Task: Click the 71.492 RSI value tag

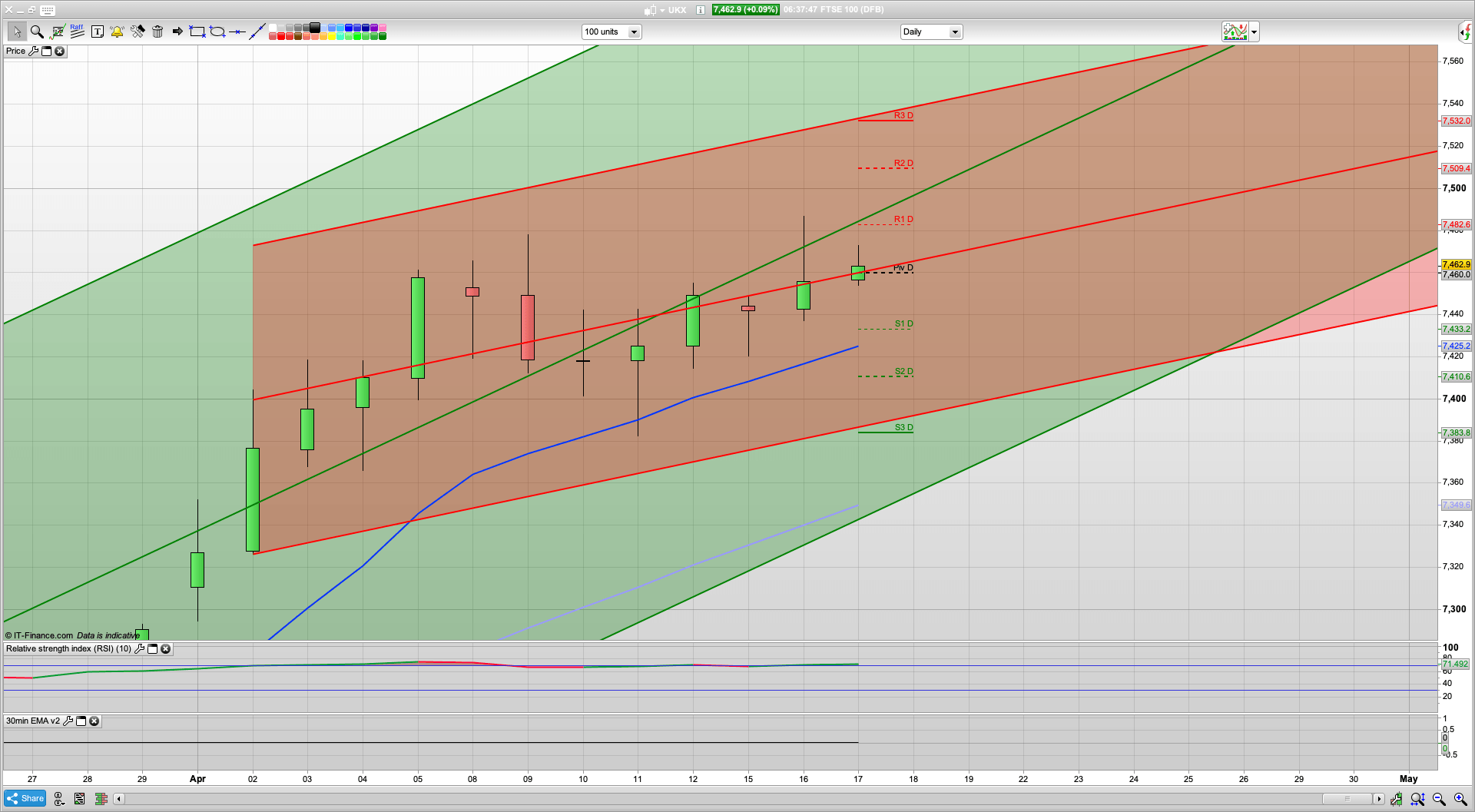Action: pos(1456,664)
